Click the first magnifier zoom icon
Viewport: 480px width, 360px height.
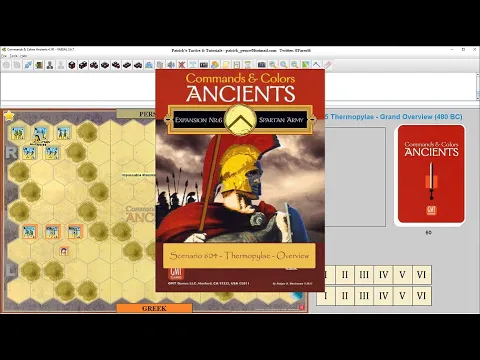click(273, 65)
